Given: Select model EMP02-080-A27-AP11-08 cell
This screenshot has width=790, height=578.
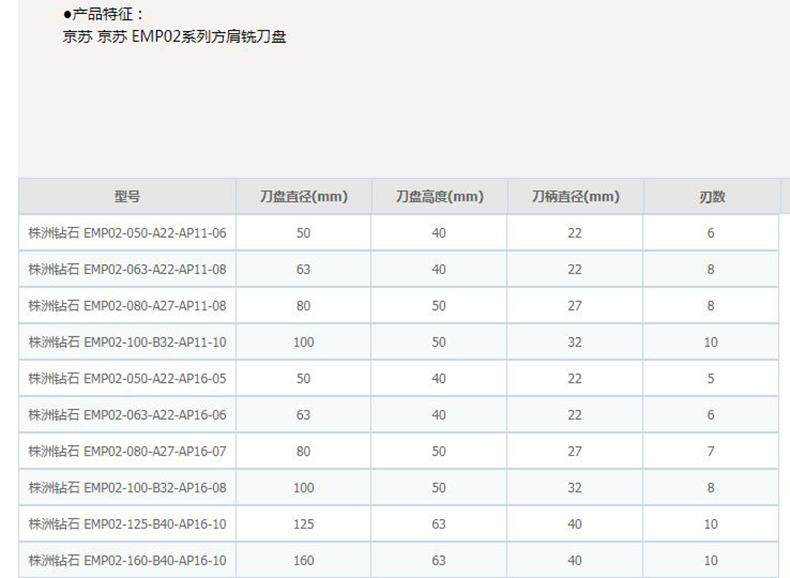Looking at the screenshot, I should tap(127, 305).
